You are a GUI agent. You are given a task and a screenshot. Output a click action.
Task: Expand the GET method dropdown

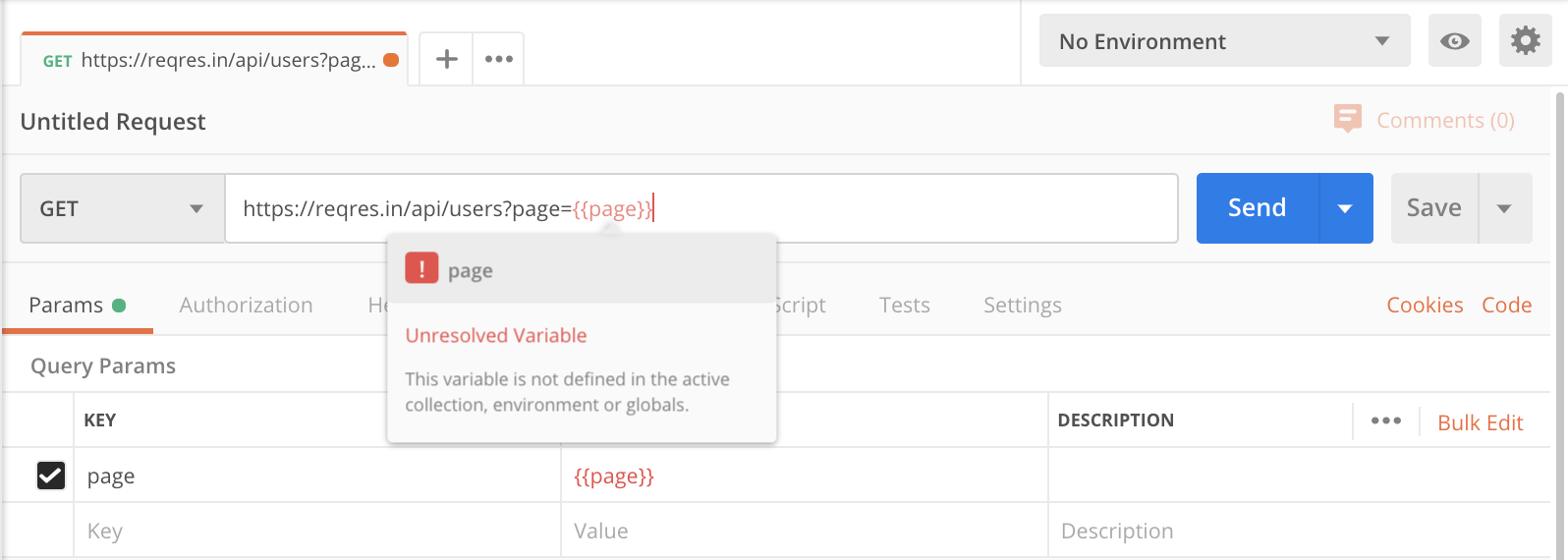click(122, 208)
